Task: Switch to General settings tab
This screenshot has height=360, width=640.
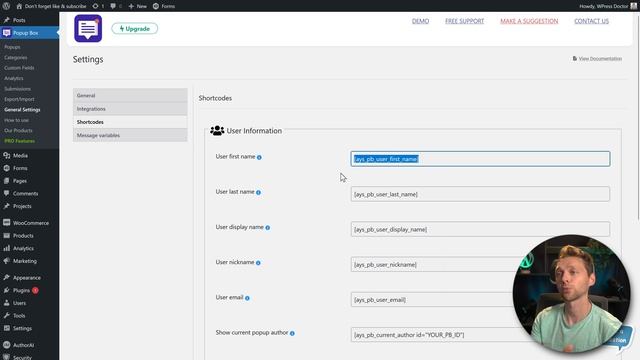Action: tap(130, 96)
